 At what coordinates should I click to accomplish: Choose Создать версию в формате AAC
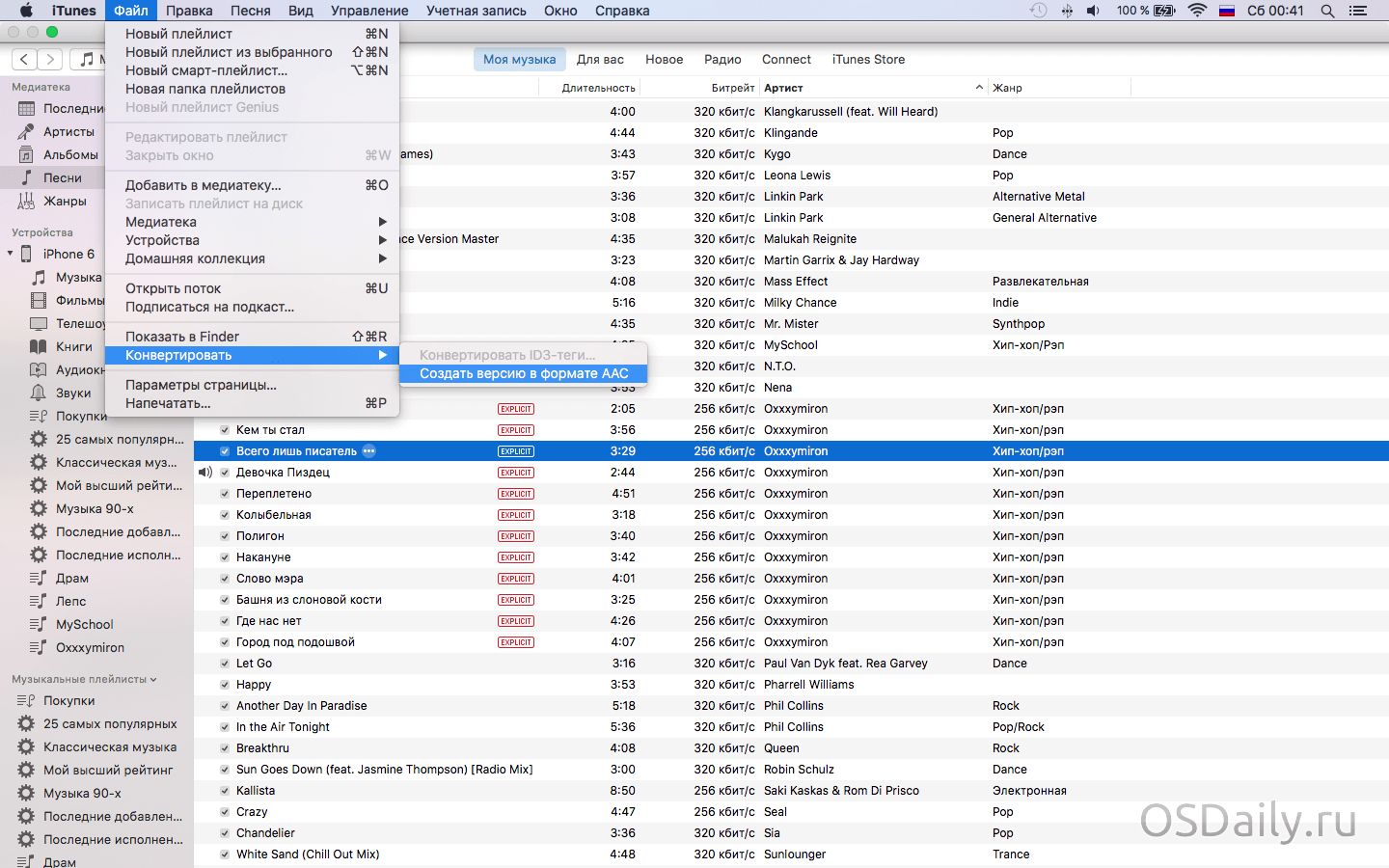point(523,373)
